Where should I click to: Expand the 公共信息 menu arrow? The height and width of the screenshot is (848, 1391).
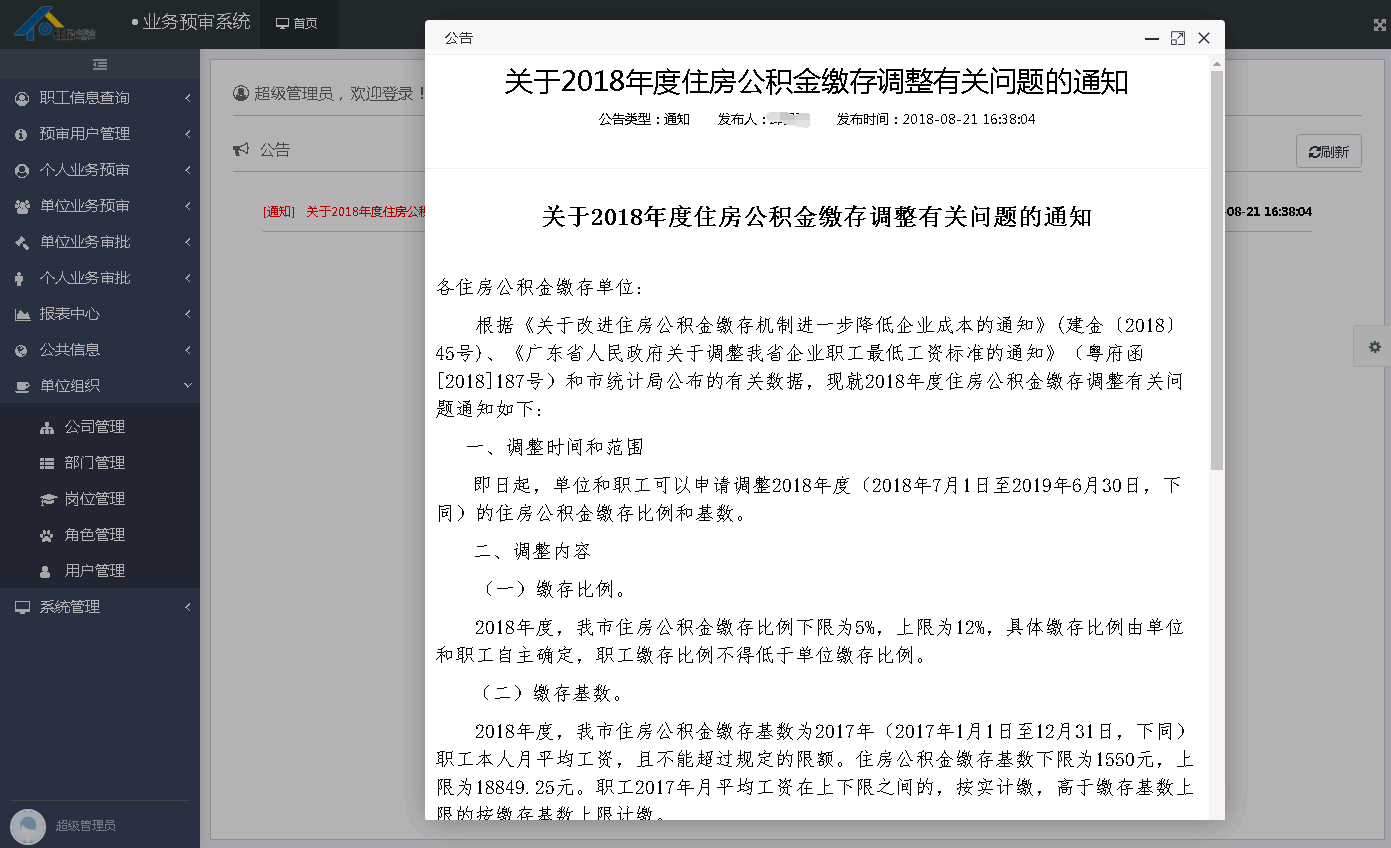pyautogui.click(x=187, y=350)
